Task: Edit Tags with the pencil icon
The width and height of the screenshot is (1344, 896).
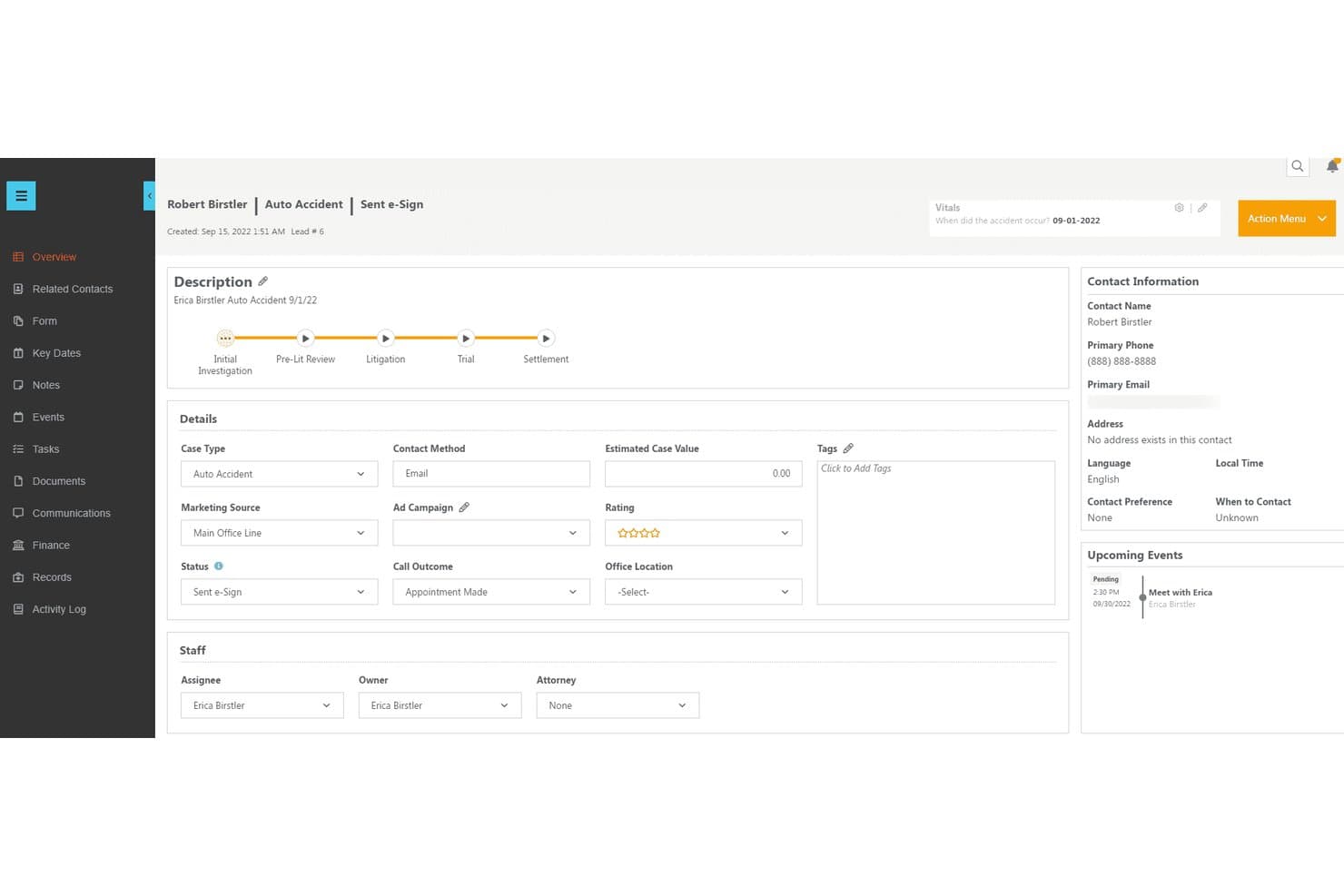Action: tap(848, 448)
